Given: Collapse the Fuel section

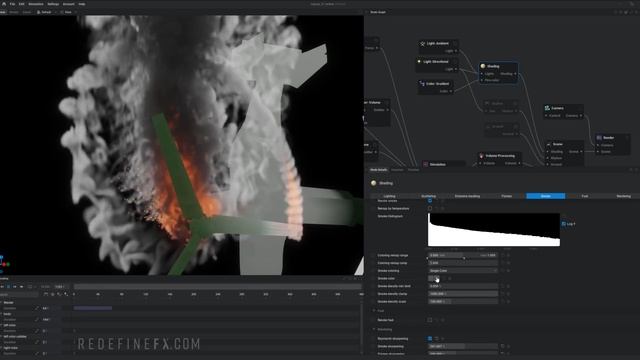Looking at the screenshot, I should point(374,311).
